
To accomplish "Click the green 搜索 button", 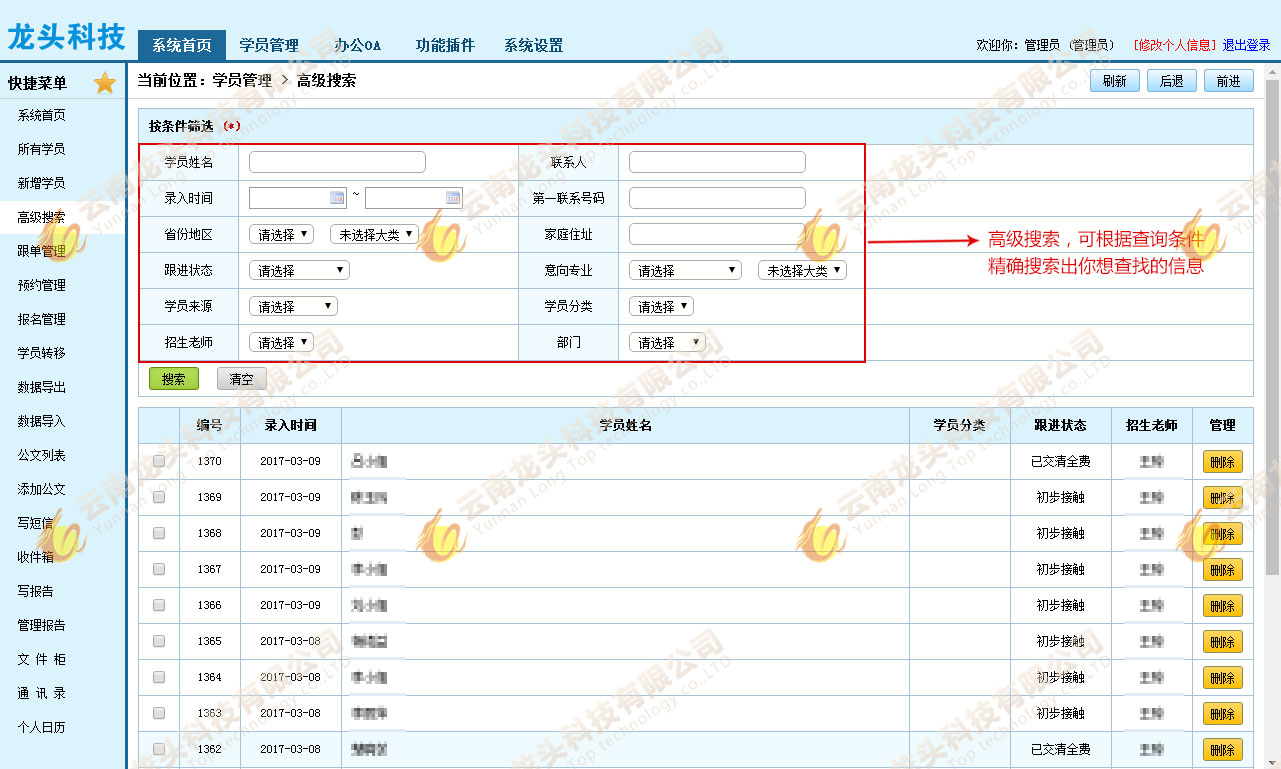I will [x=174, y=379].
